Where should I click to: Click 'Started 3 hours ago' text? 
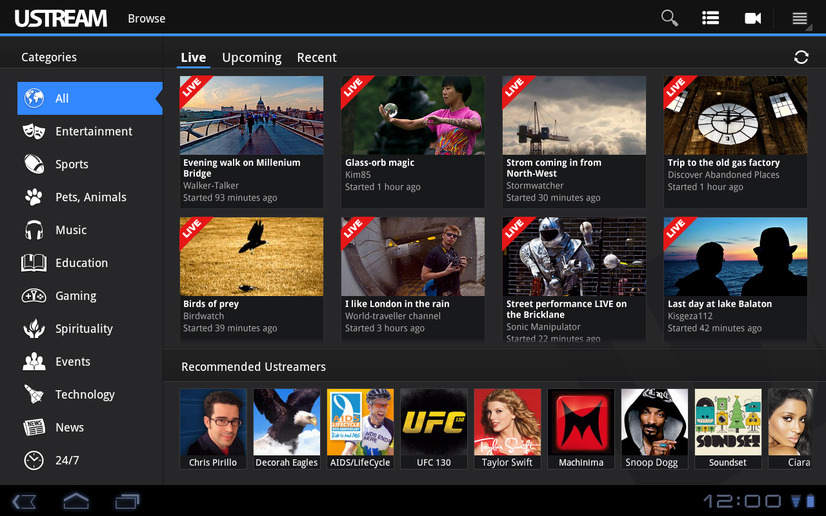click(385, 329)
